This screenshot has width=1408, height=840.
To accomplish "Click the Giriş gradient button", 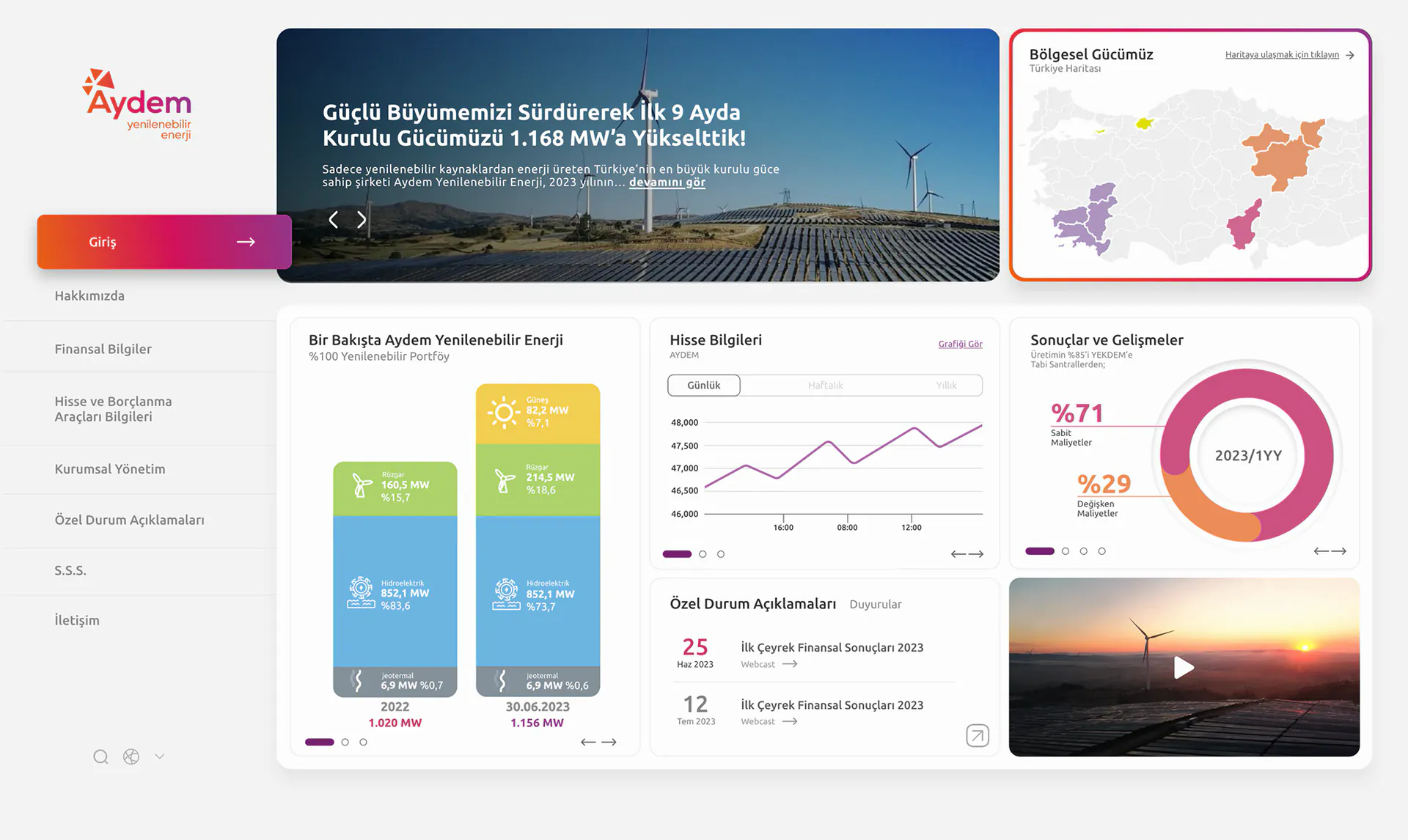I will click(164, 242).
